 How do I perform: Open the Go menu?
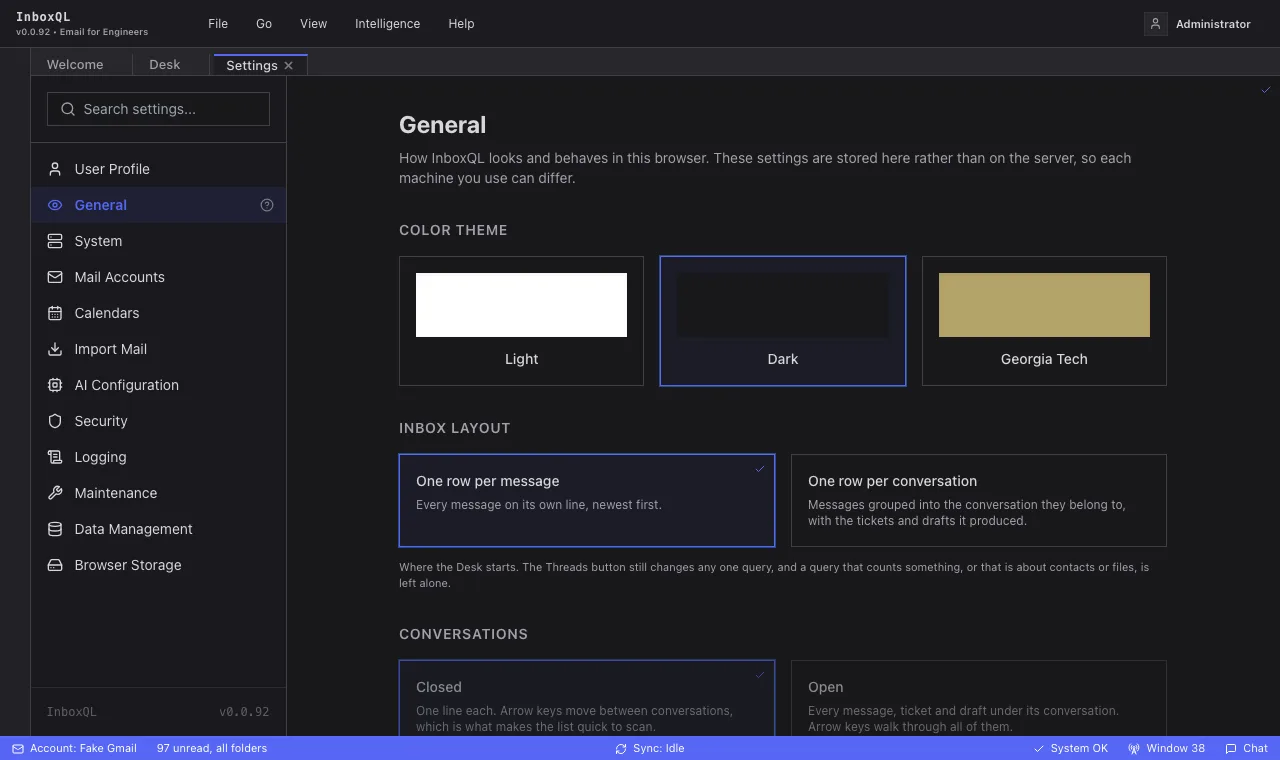point(264,24)
